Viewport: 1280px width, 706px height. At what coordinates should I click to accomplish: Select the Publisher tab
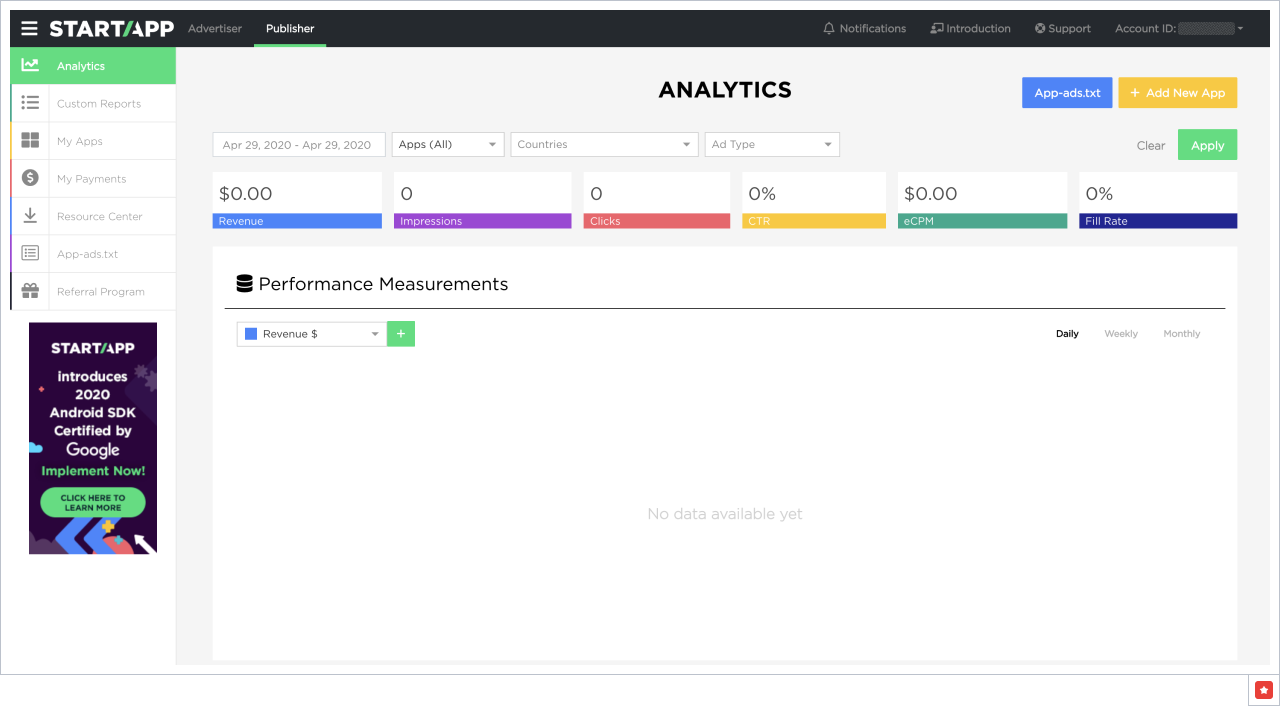pos(290,29)
